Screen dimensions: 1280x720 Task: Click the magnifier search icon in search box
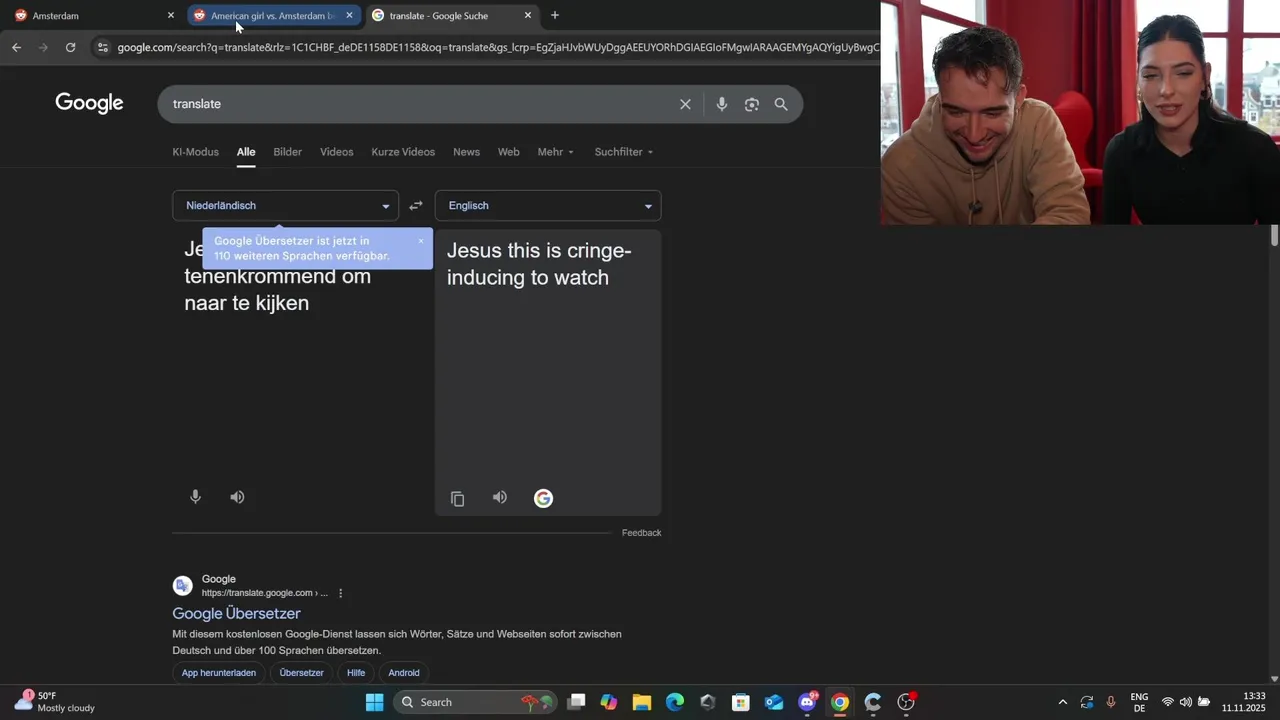point(781,104)
